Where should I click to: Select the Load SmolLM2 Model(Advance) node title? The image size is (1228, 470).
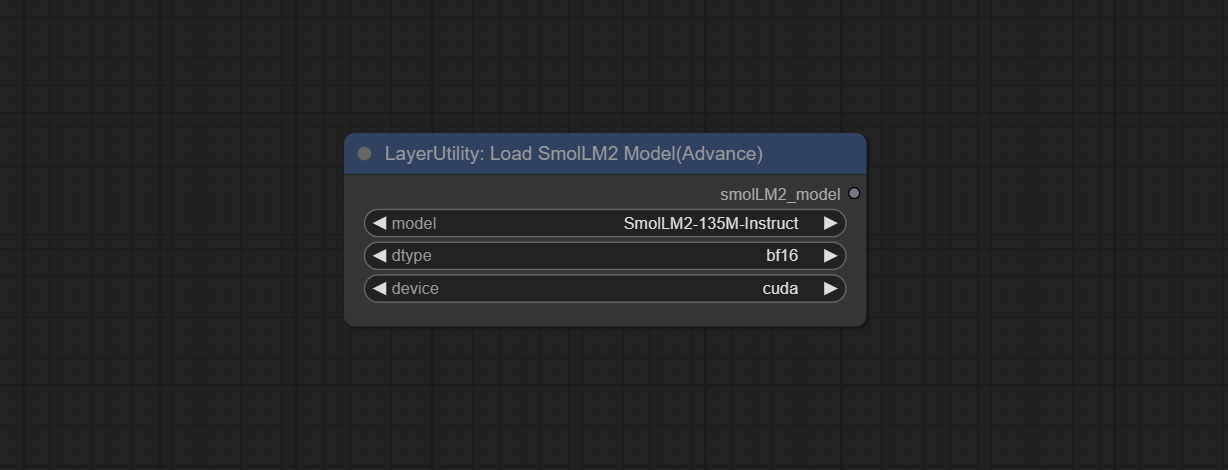[x=573, y=154]
